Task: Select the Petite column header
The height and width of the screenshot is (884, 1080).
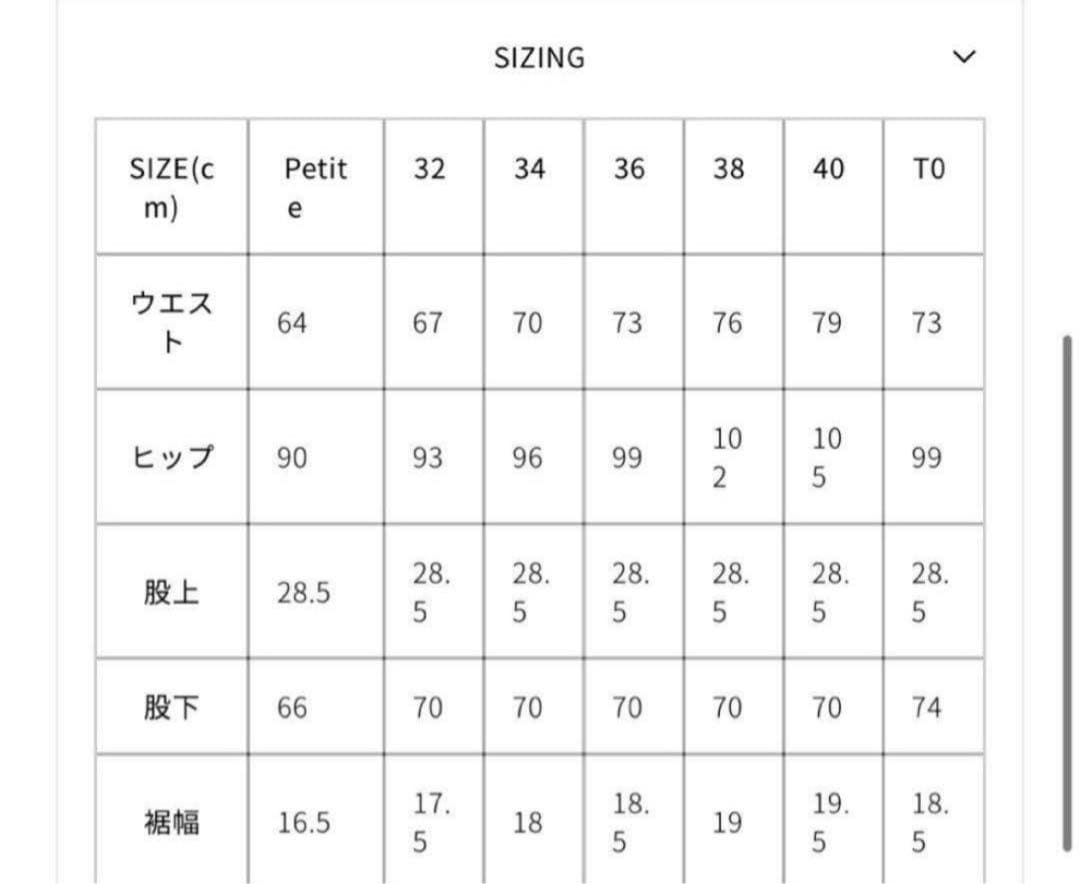Action: tap(314, 187)
